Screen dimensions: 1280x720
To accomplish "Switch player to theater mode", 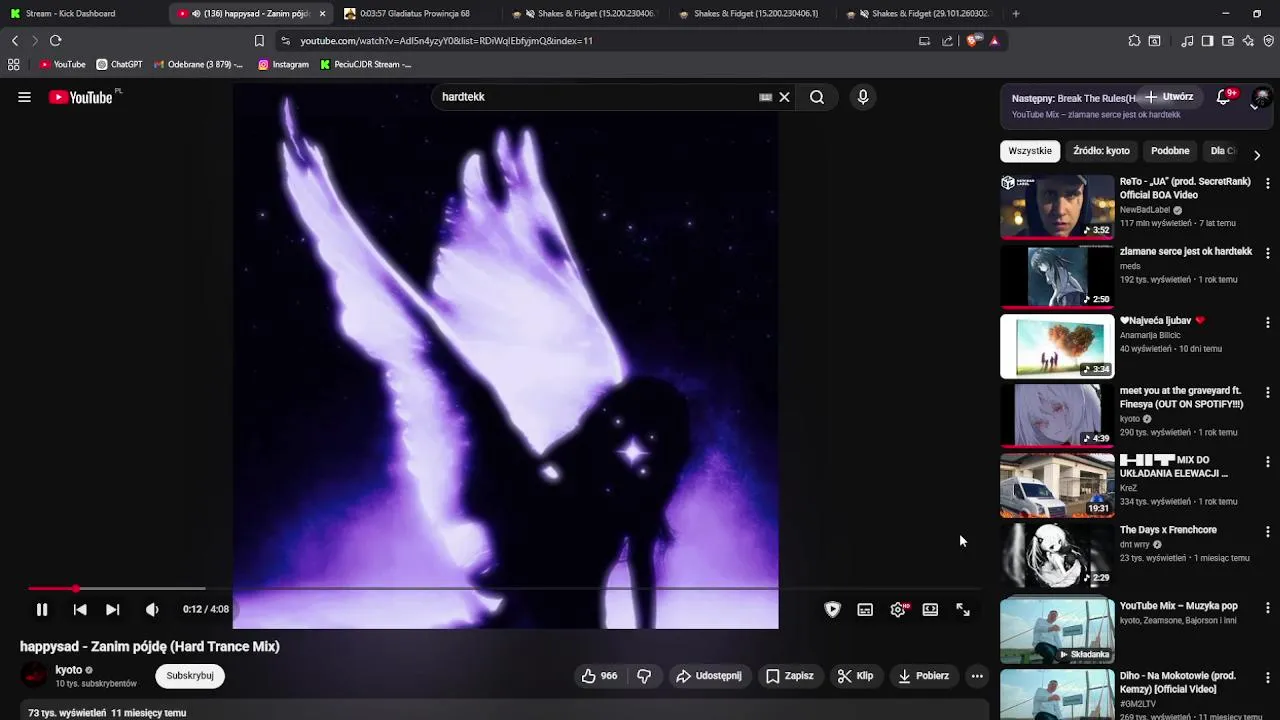I will point(930,609).
